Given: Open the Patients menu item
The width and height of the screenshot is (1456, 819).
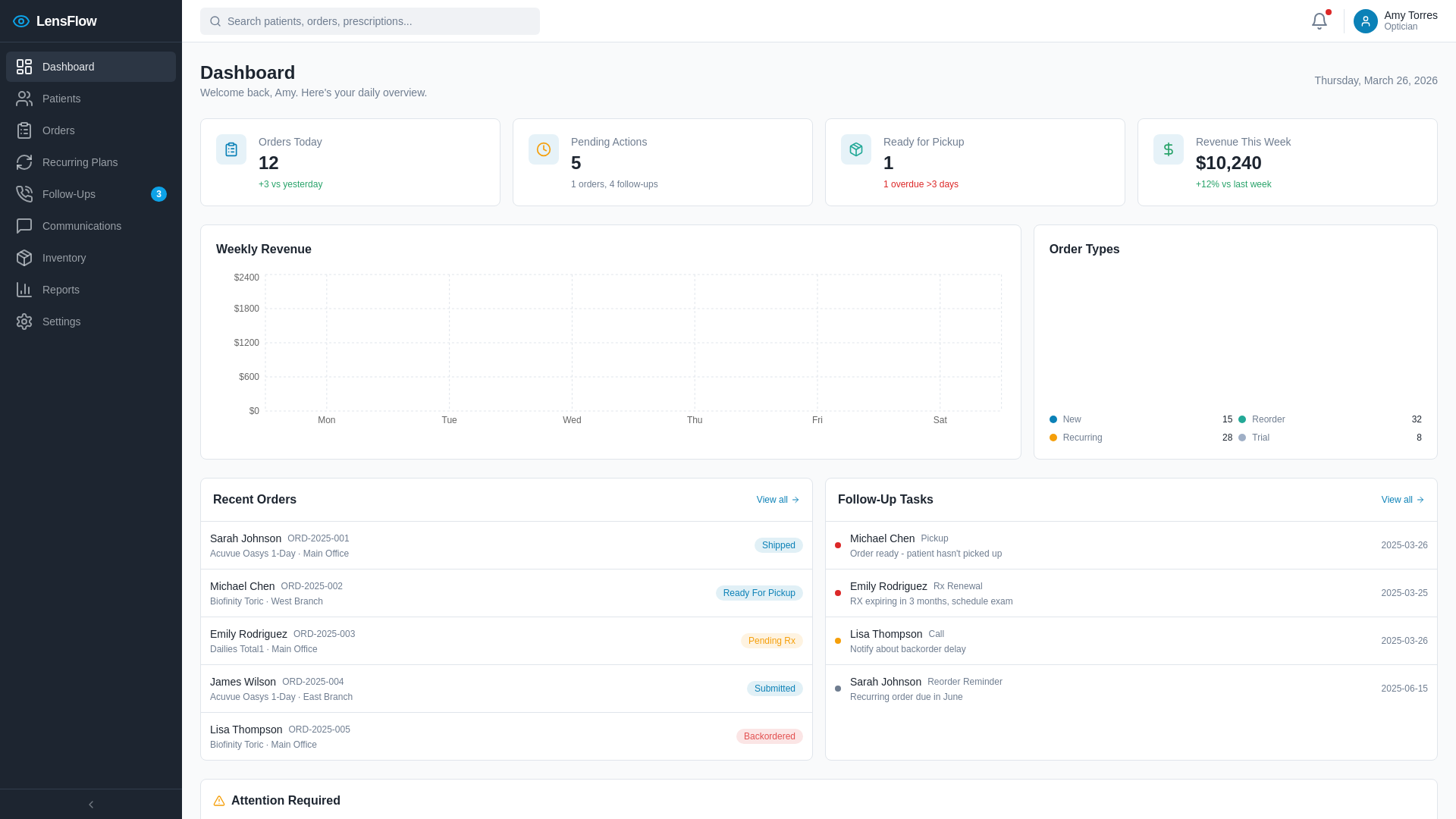Looking at the screenshot, I should pyautogui.click(x=91, y=99).
